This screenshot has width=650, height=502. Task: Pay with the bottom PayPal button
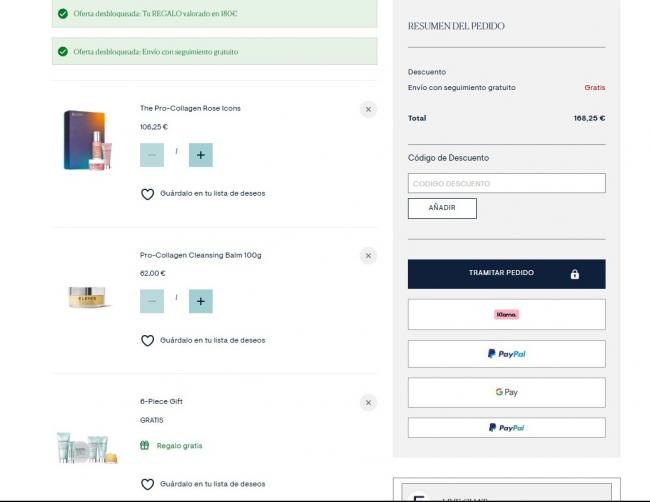(507, 427)
